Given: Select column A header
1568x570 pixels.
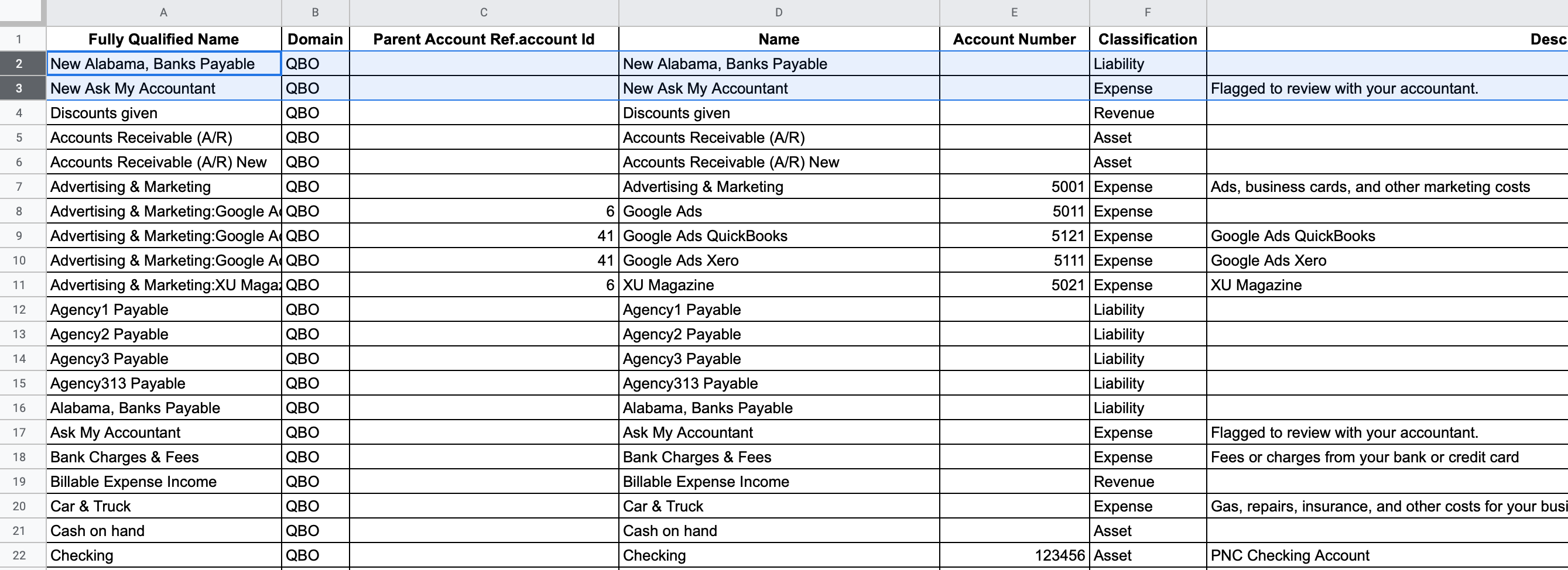Looking at the screenshot, I should click(x=163, y=12).
